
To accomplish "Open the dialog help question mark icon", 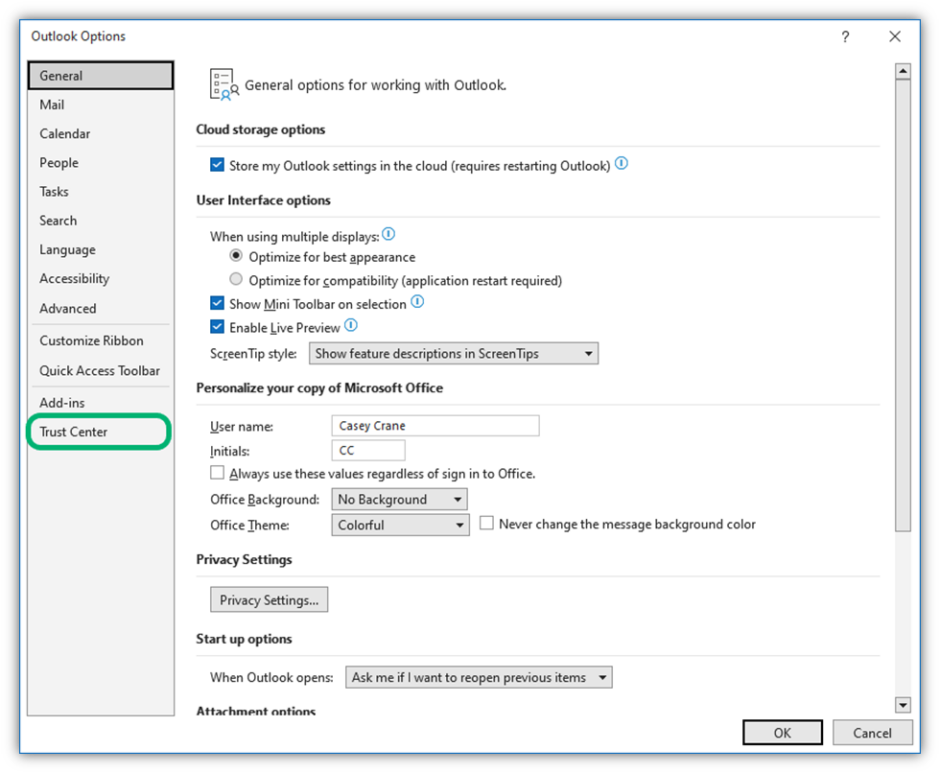I will coord(845,36).
